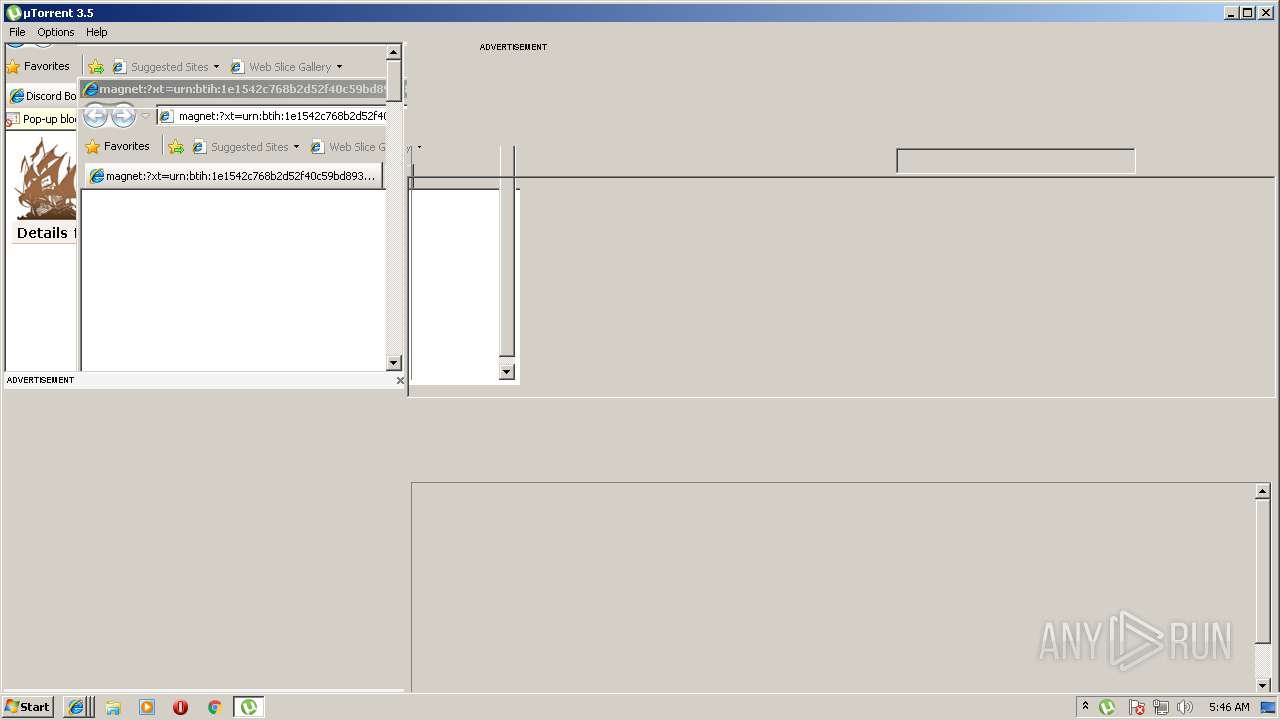The image size is (1280, 720).
Task: Click the Pop-up blocked information bar
Action: tap(41, 119)
